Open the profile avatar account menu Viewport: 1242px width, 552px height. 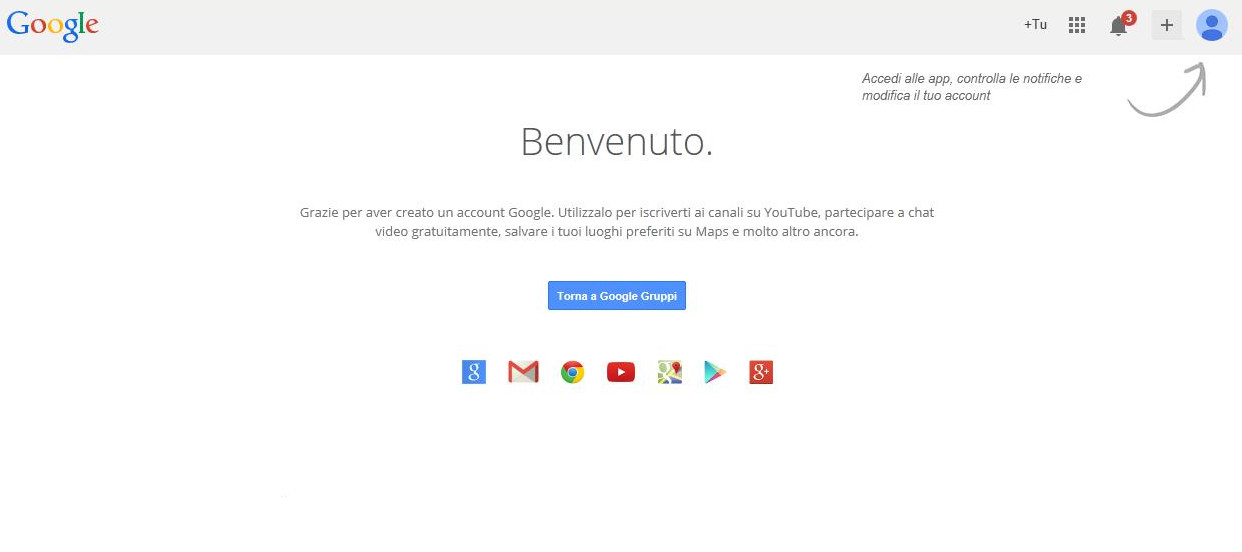tap(1212, 26)
